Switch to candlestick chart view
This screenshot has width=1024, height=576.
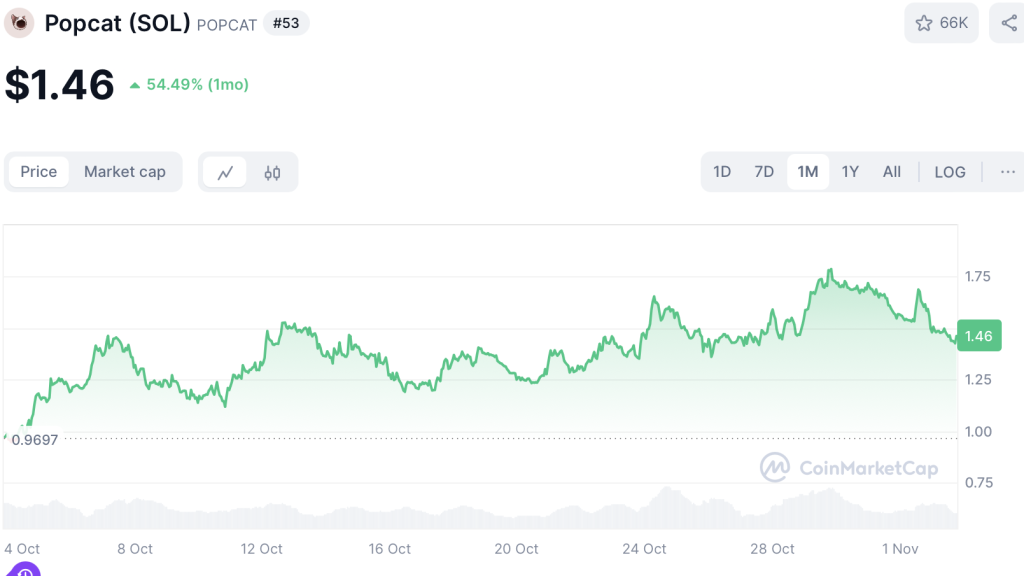(x=272, y=172)
